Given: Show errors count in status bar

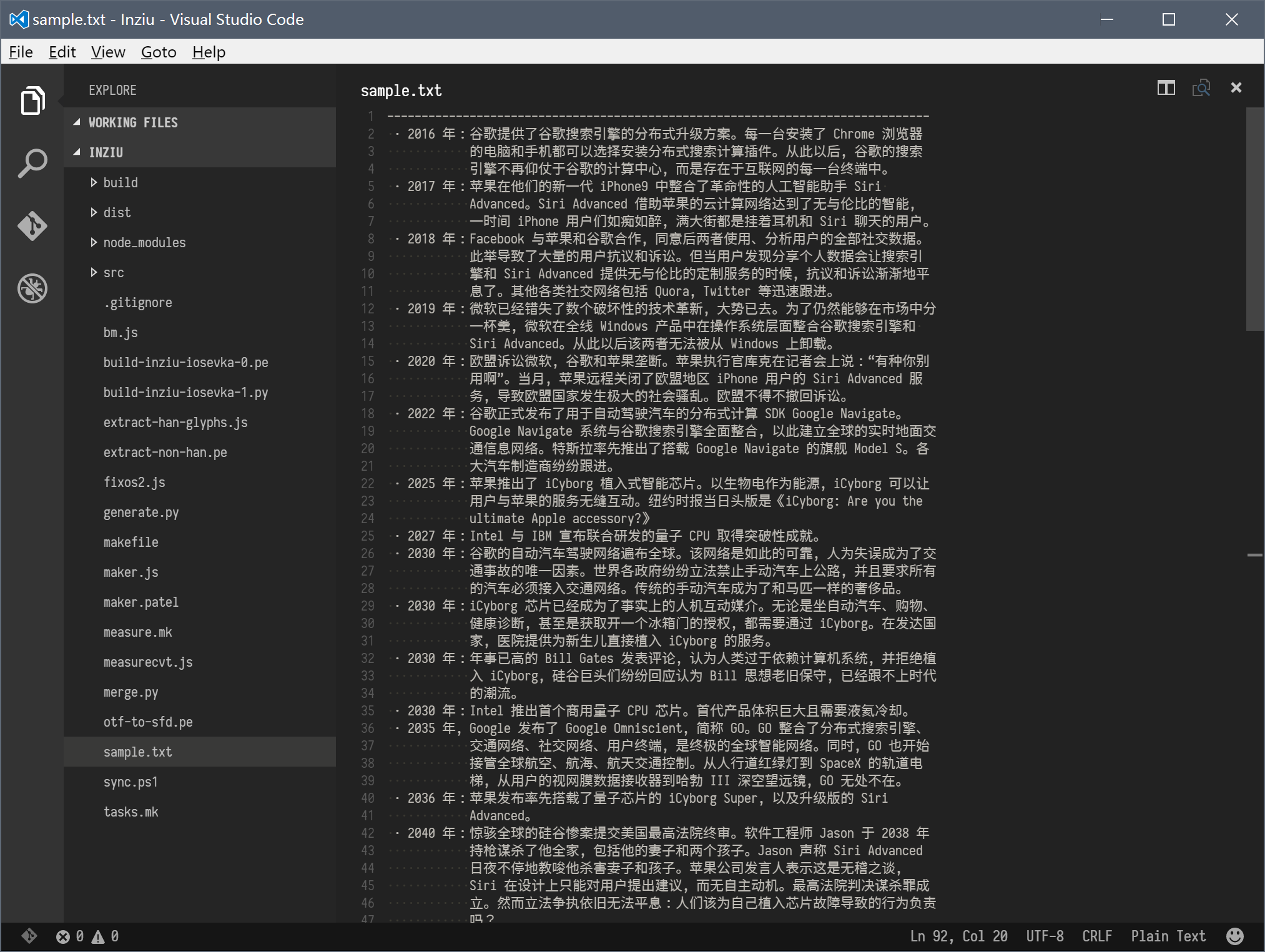Looking at the screenshot, I should [x=70, y=936].
